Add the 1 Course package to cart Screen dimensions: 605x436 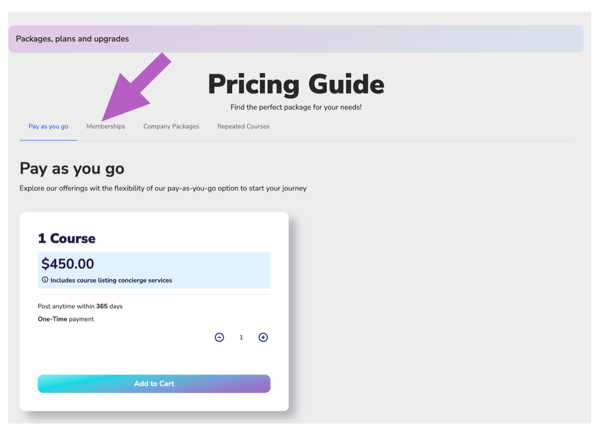[154, 384]
